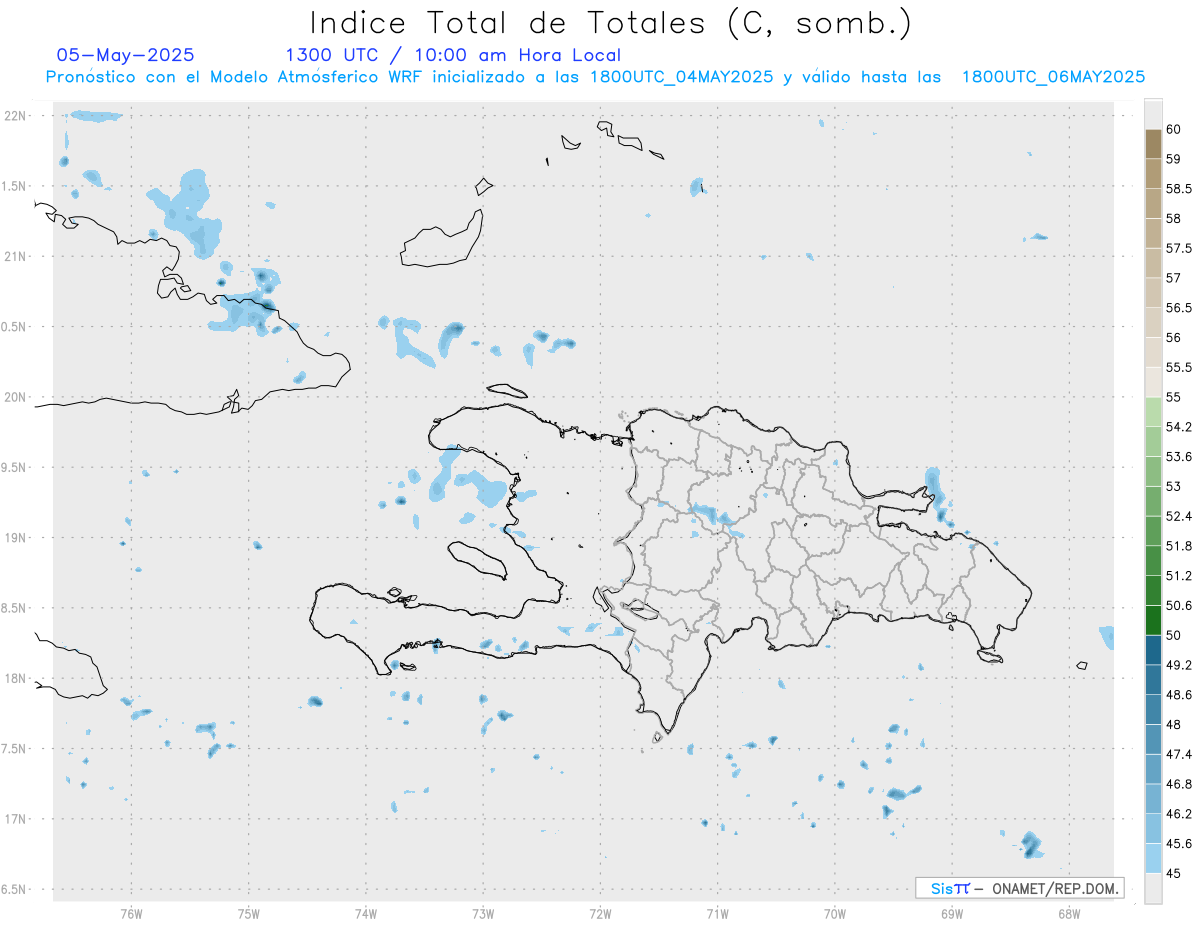Screen dimensions: 1200x927
Task: Click the "17N" latitude axis label
Action: pos(15,819)
